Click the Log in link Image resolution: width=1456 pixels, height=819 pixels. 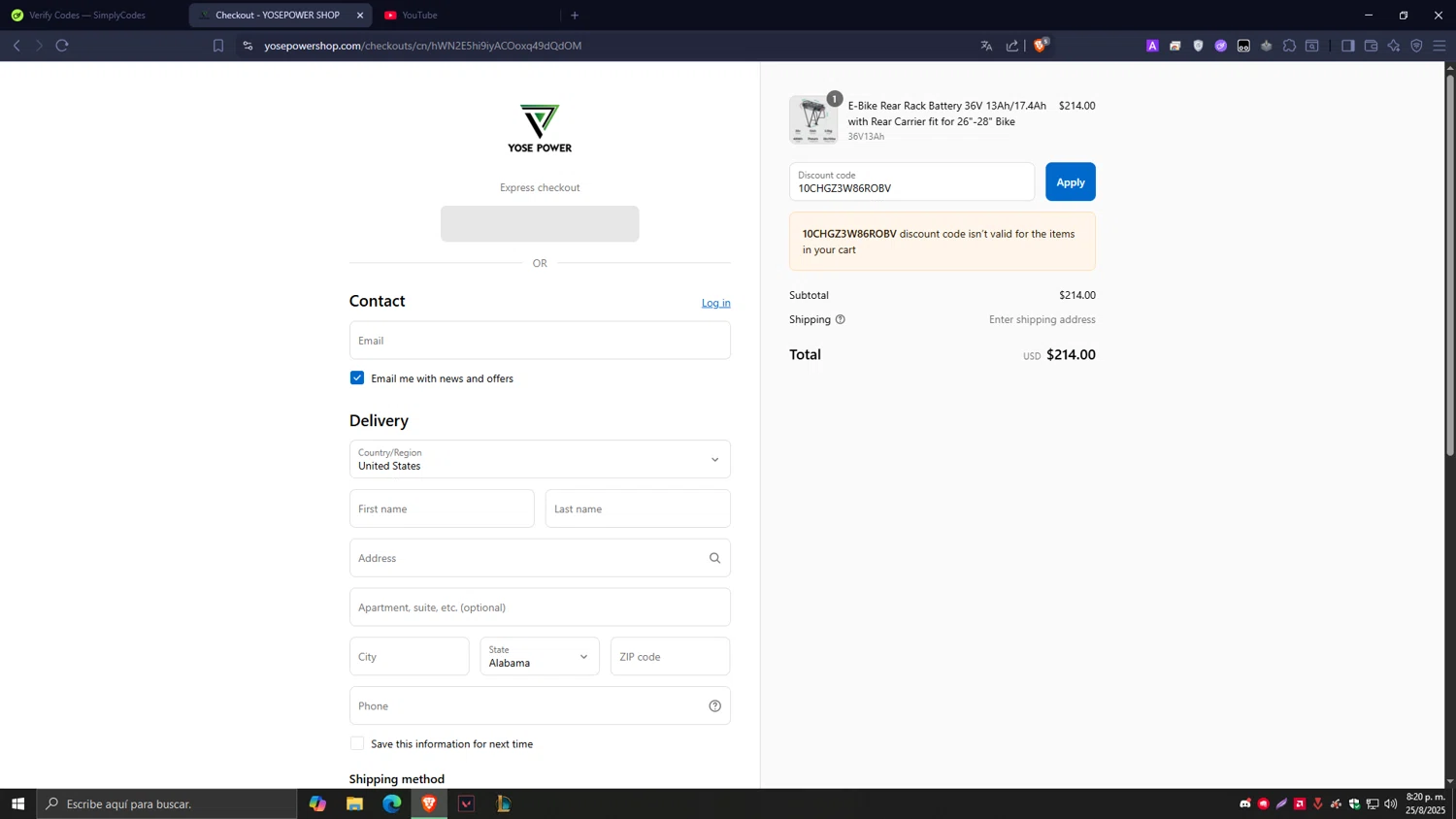click(716, 303)
